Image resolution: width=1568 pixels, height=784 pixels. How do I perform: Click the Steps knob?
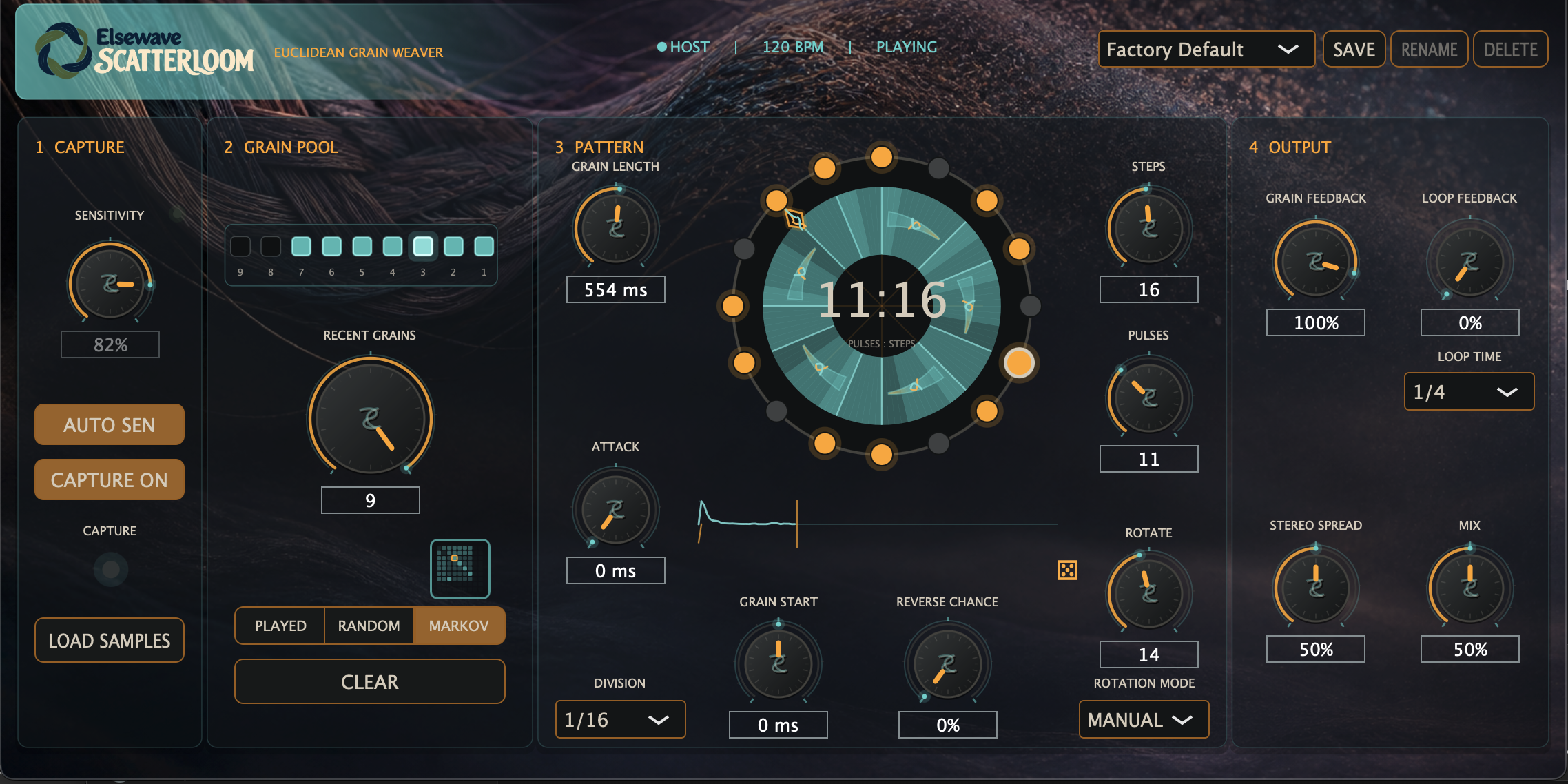[x=1148, y=227]
